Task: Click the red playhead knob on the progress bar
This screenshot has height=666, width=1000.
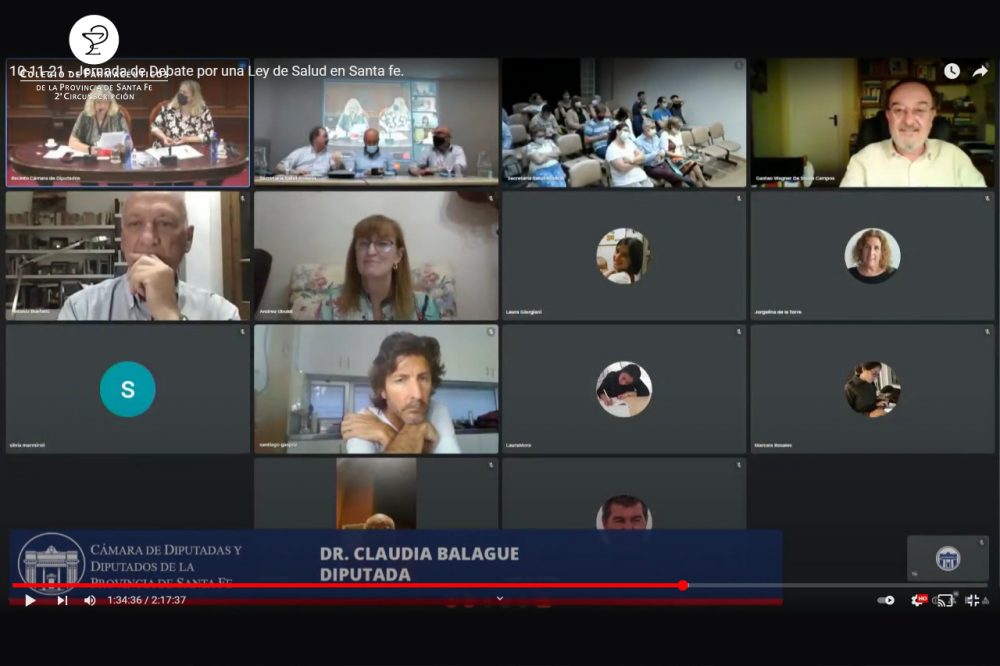Action: [x=683, y=585]
